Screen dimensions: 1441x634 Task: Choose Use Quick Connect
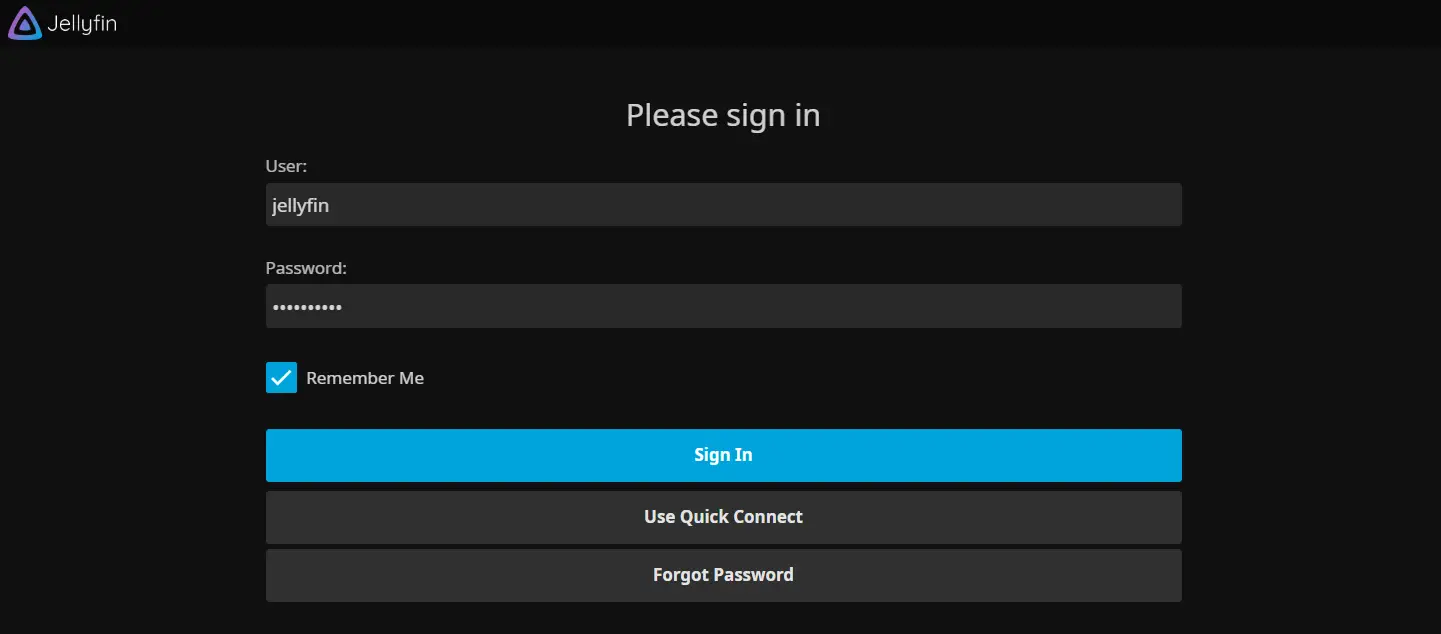pos(723,517)
